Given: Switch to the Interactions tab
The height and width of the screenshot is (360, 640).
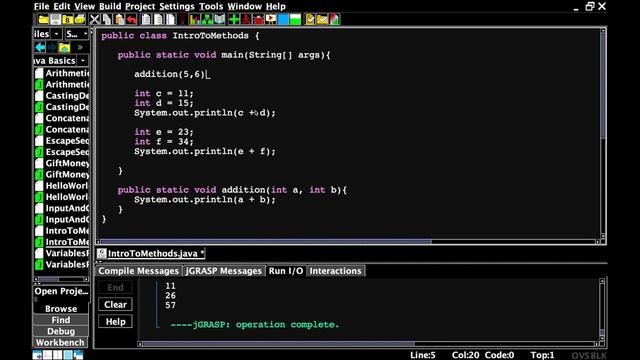Looking at the screenshot, I should (335, 271).
